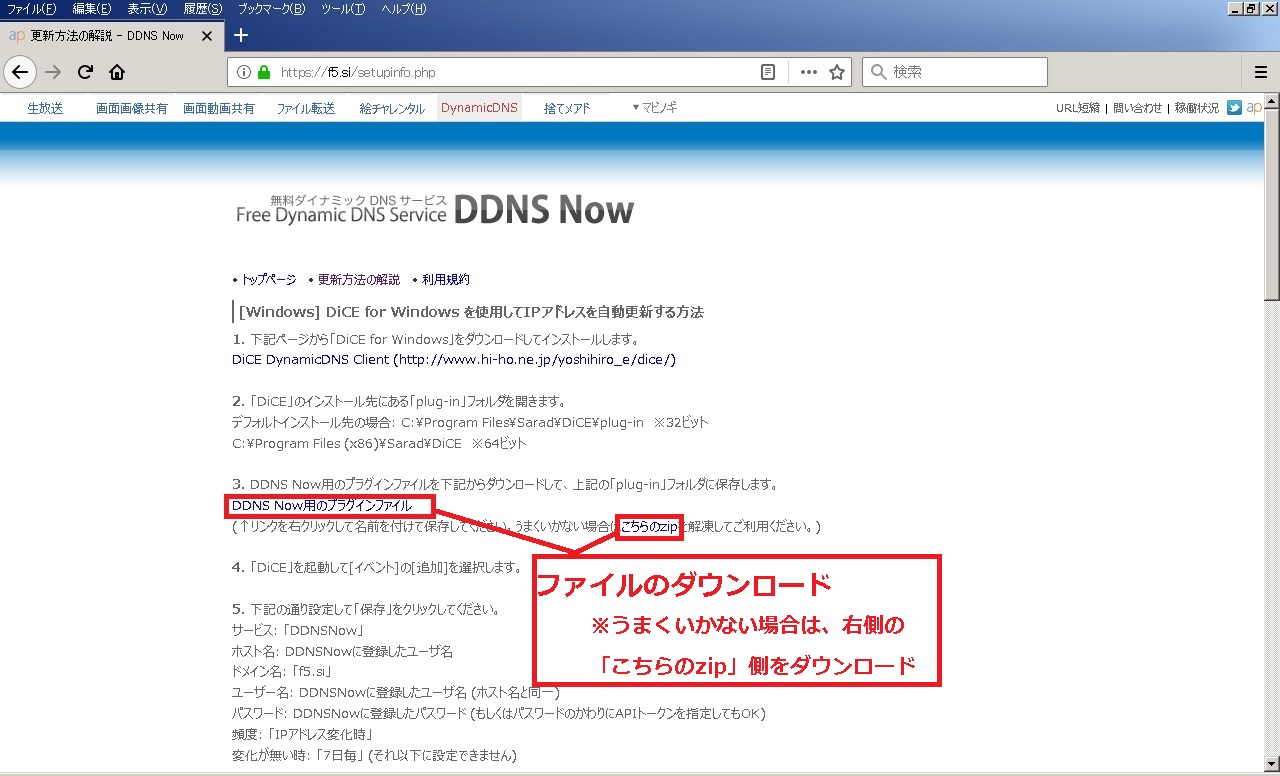
Task: Select the 更新方法の解説 - DDNS Now browser tab
Action: pos(110,36)
